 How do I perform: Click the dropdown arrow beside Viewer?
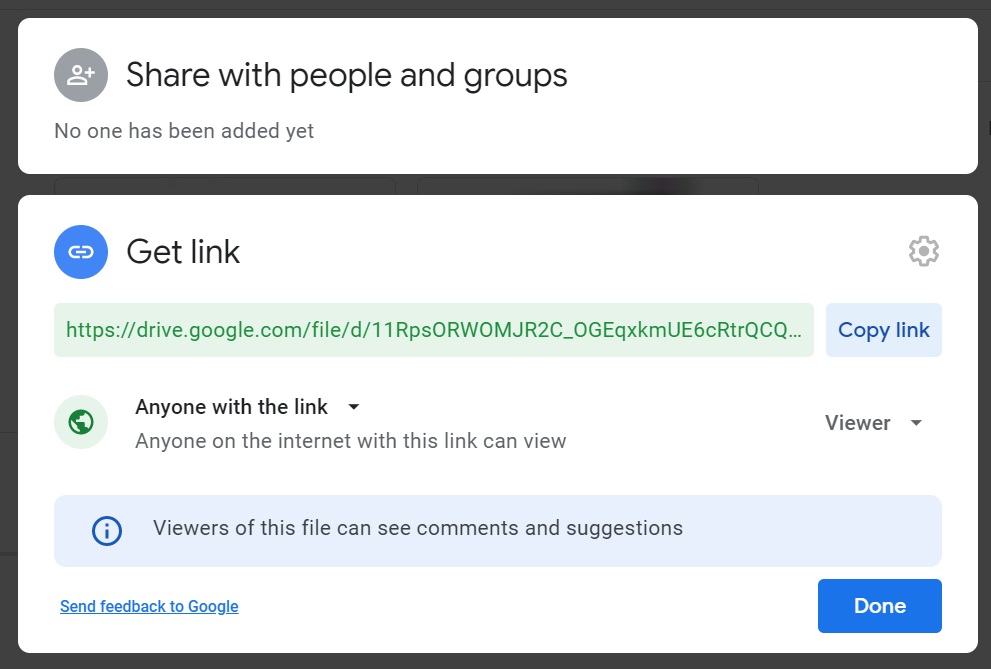tap(915, 423)
